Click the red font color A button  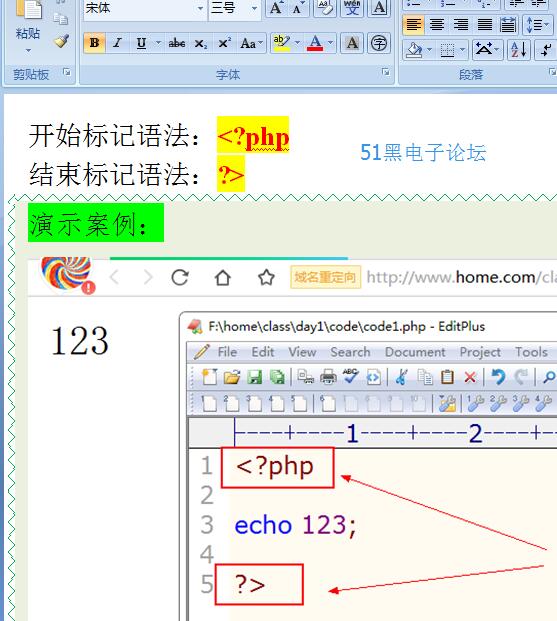pos(315,43)
